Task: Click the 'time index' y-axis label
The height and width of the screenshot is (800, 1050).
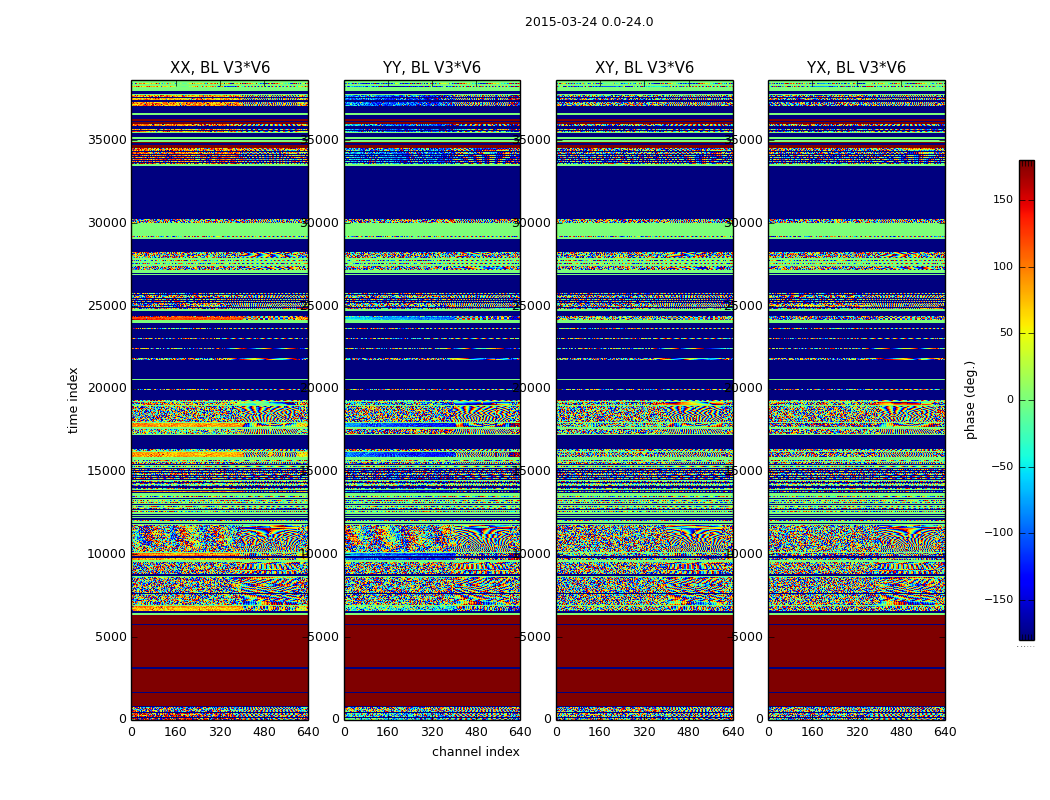Action: click(74, 400)
